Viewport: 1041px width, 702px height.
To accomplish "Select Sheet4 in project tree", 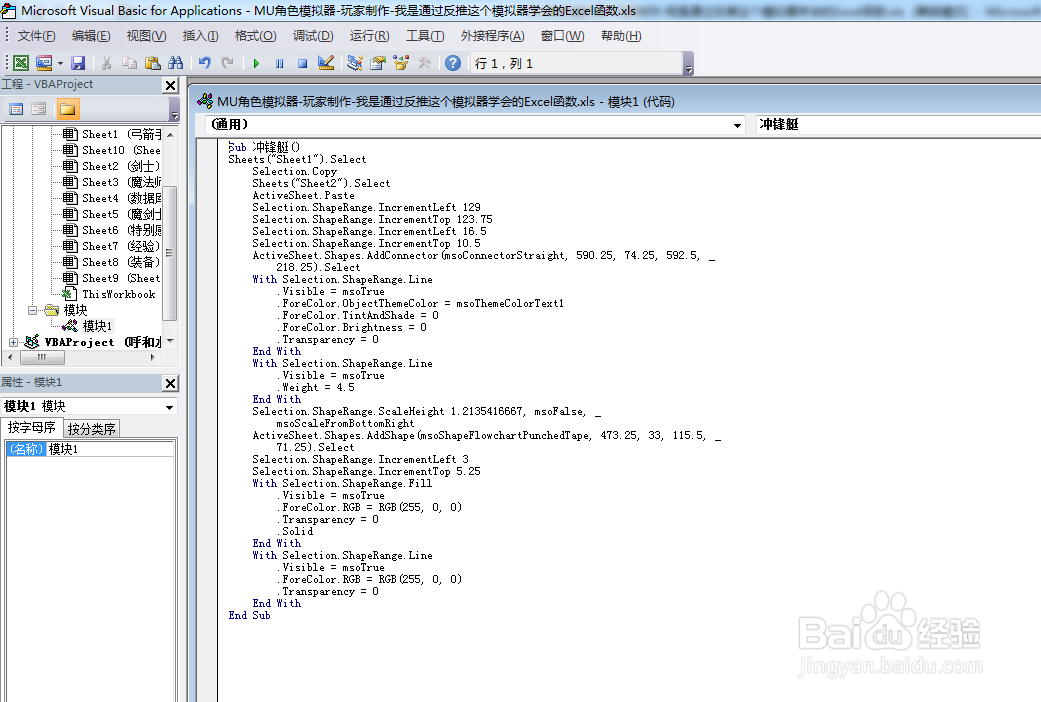I will 112,198.
